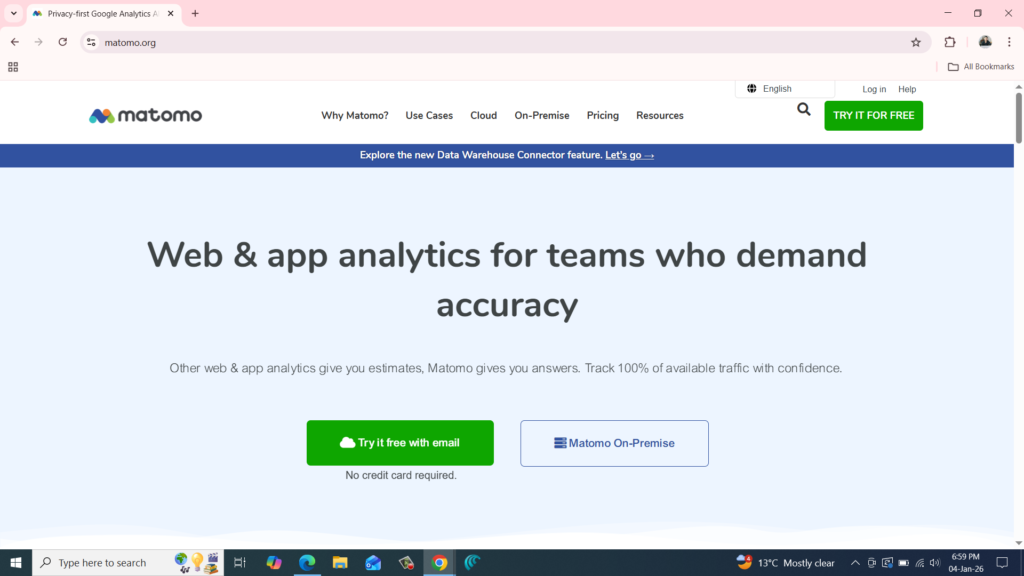Switch to the Privacy-first Google Analytics tab
The image size is (1024, 576).
point(100,13)
